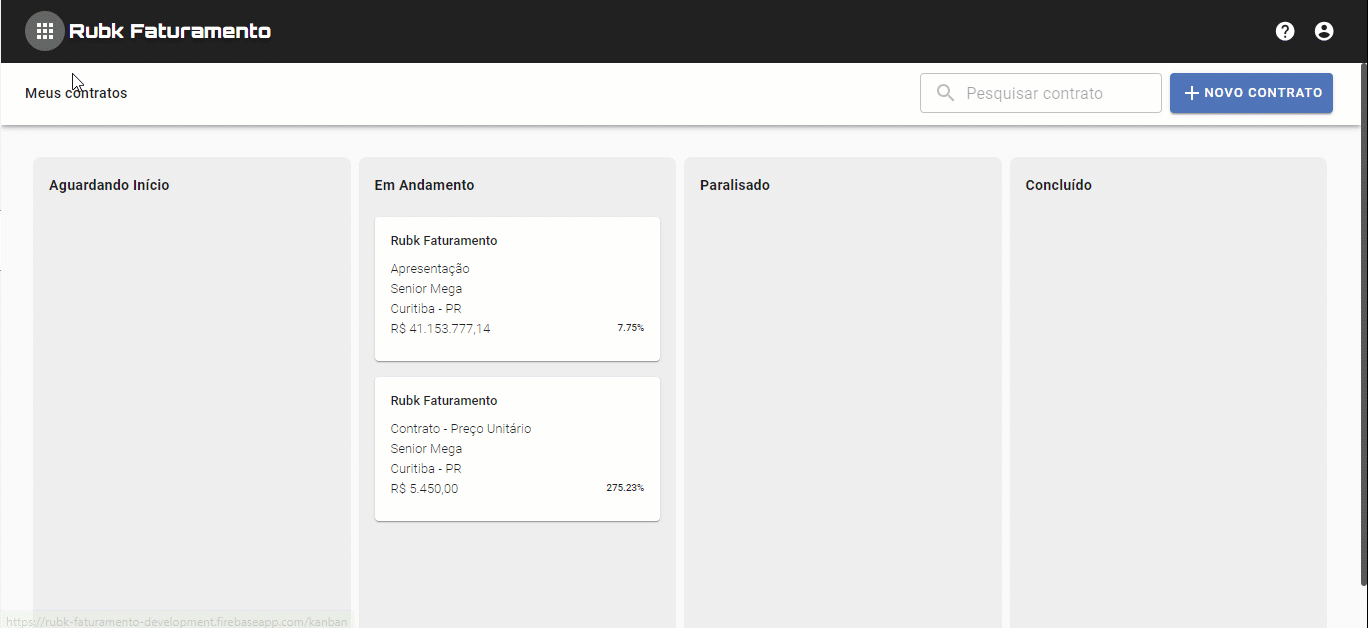Click the 7.75% progress value
1368x628 pixels.
pyautogui.click(x=631, y=328)
